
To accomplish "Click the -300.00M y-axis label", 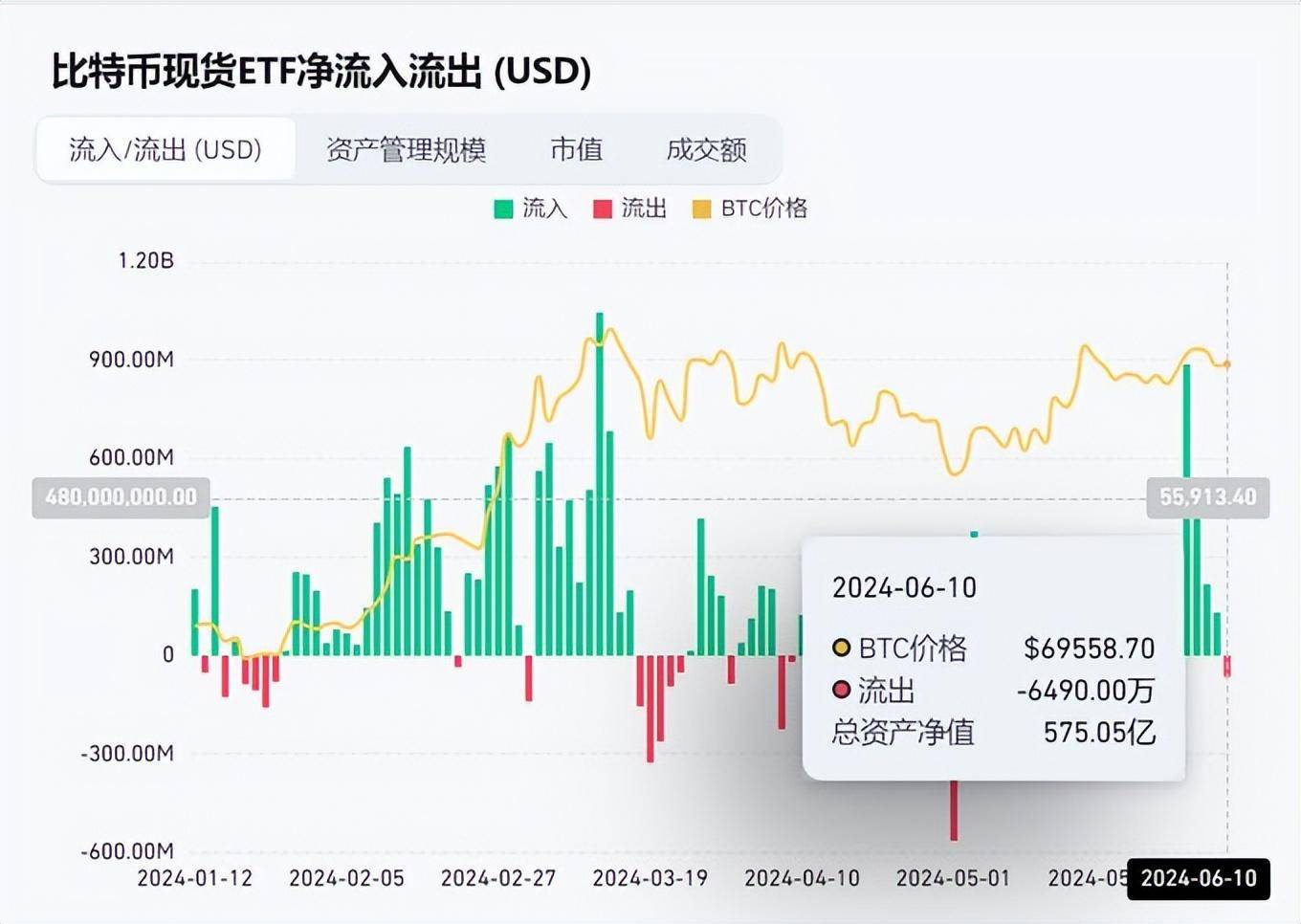I will (x=127, y=754).
